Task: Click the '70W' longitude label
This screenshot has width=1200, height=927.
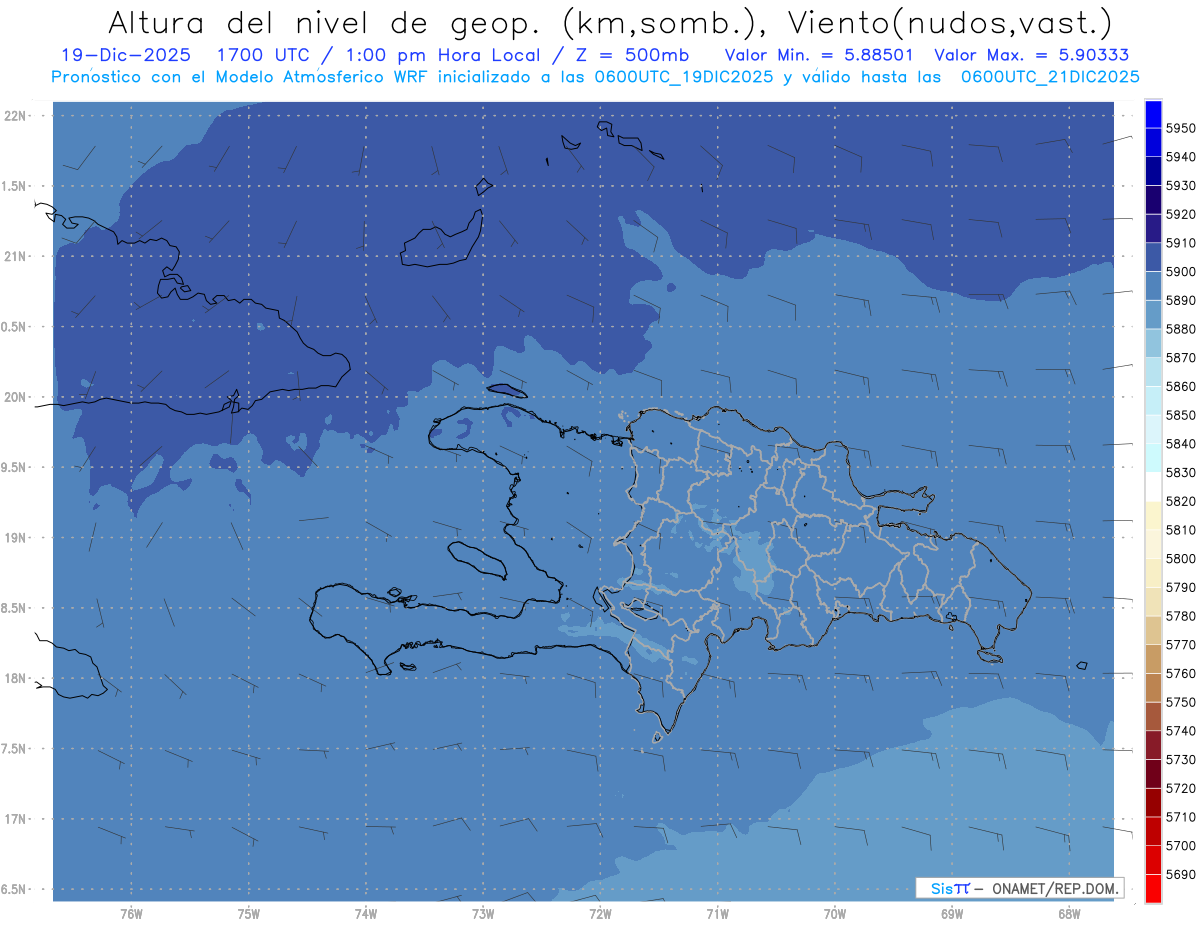Action: pos(835,914)
